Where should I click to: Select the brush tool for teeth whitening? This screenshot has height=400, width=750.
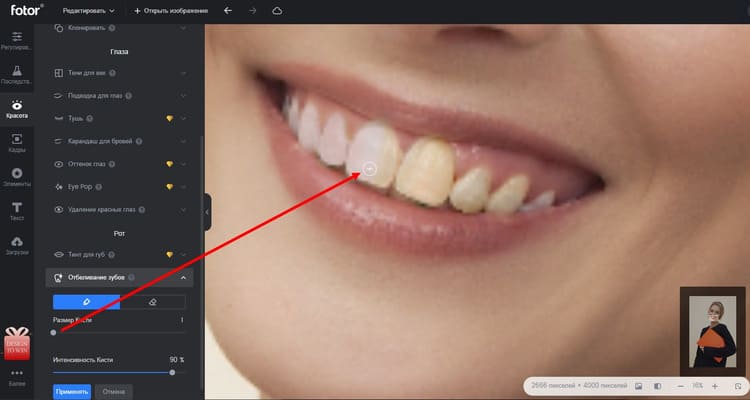pyautogui.click(x=86, y=301)
